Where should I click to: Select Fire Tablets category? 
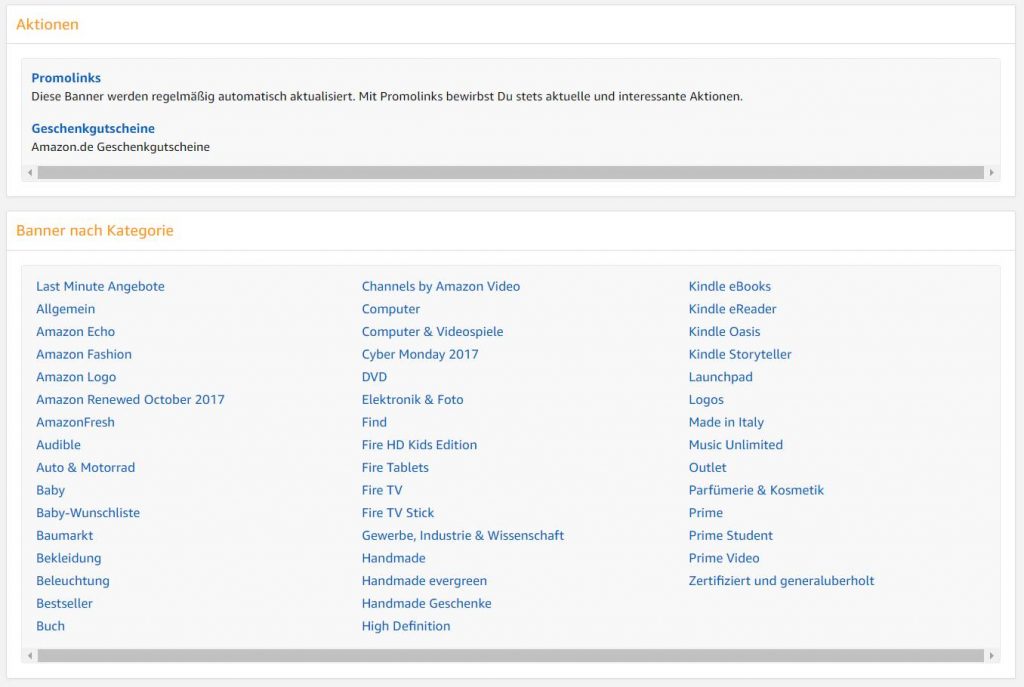[x=395, y=468]
